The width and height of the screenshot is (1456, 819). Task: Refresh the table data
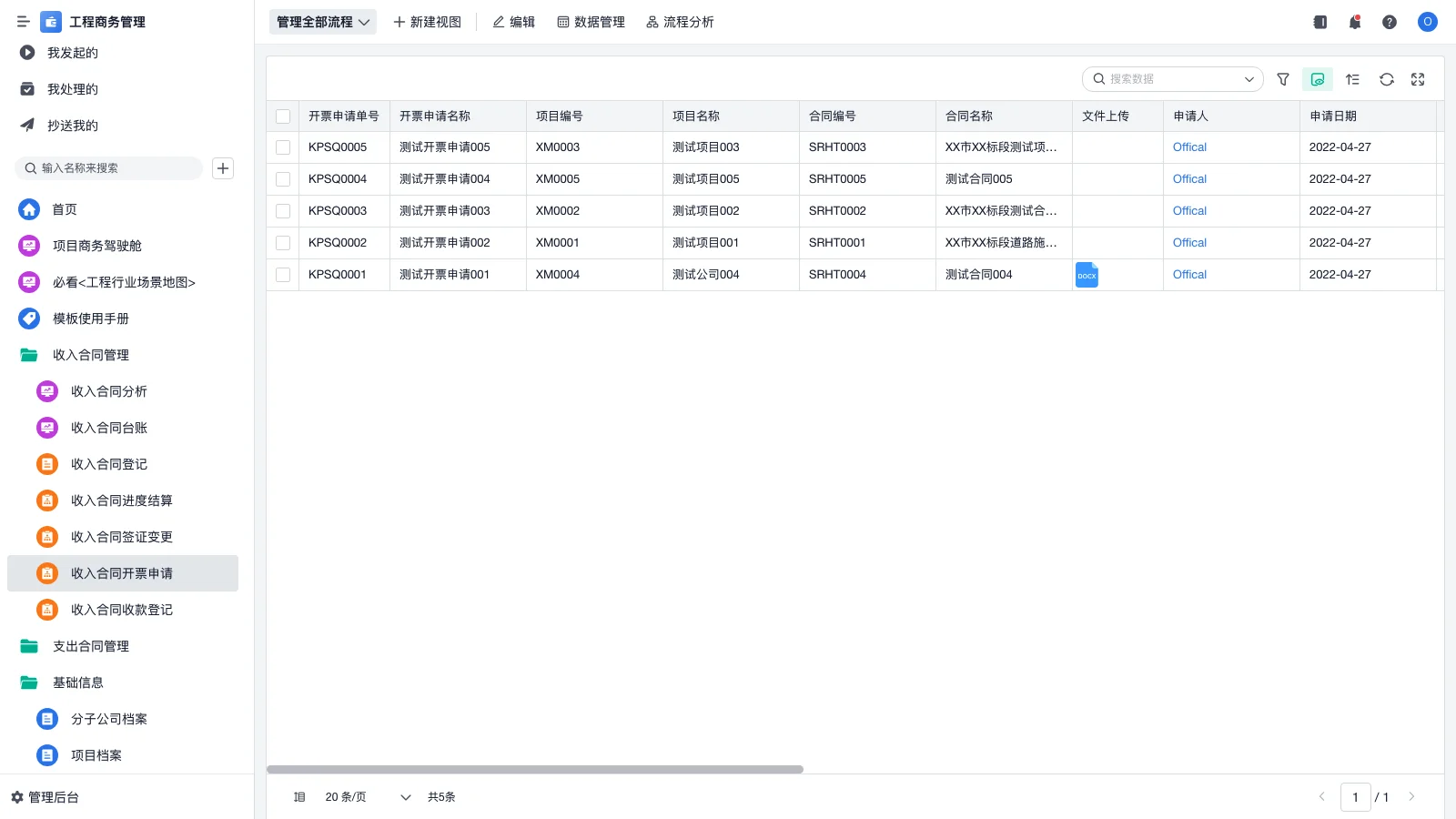[1385, 79]
